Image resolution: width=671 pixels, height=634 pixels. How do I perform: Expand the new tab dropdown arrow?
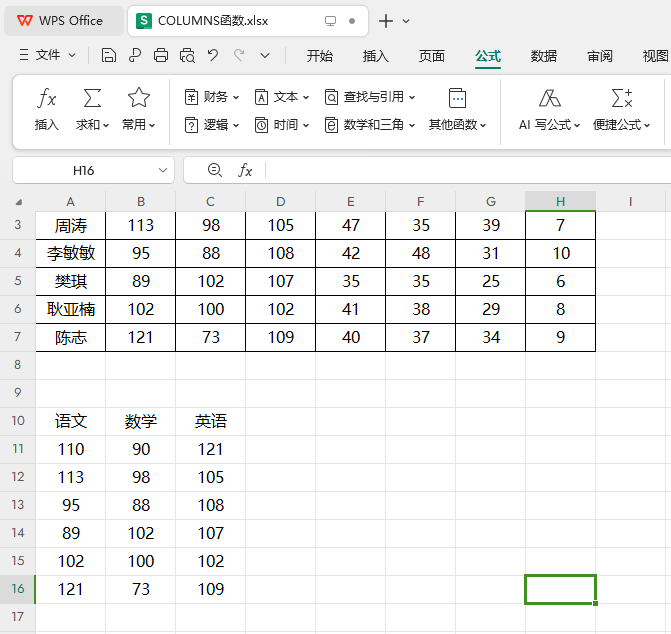point(406,21)
